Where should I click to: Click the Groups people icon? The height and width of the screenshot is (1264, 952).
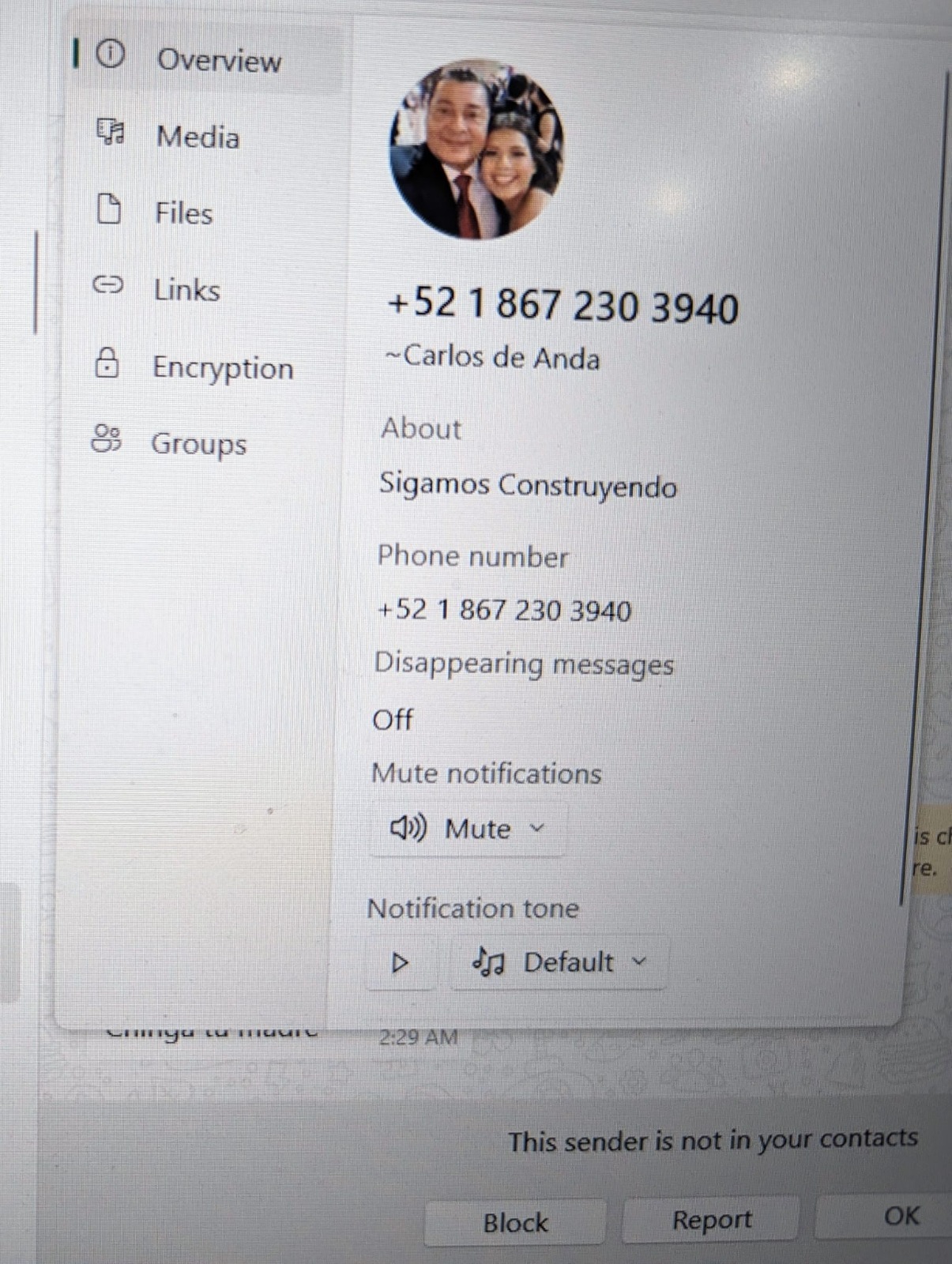(106, 439)
